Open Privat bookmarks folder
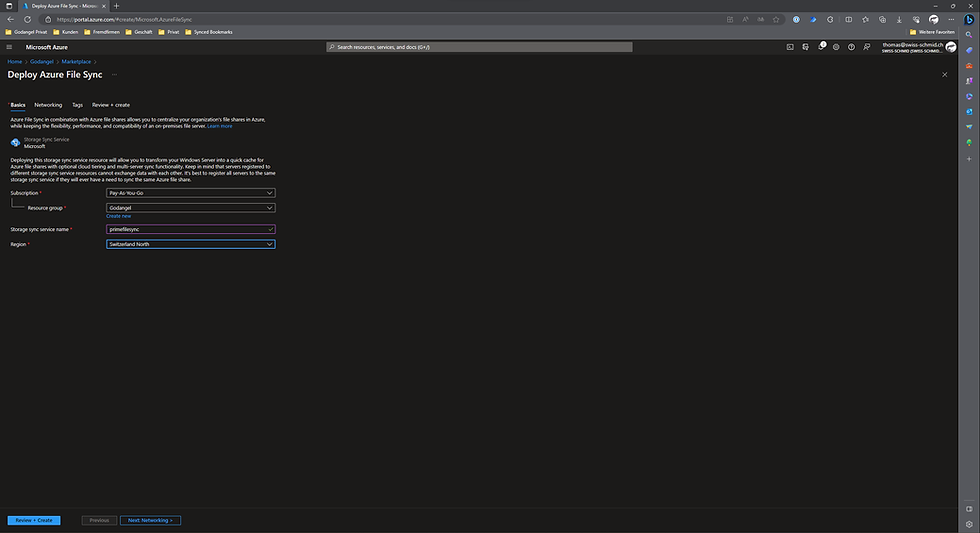Screen dimensions: 980x533 tap(169, 32)
